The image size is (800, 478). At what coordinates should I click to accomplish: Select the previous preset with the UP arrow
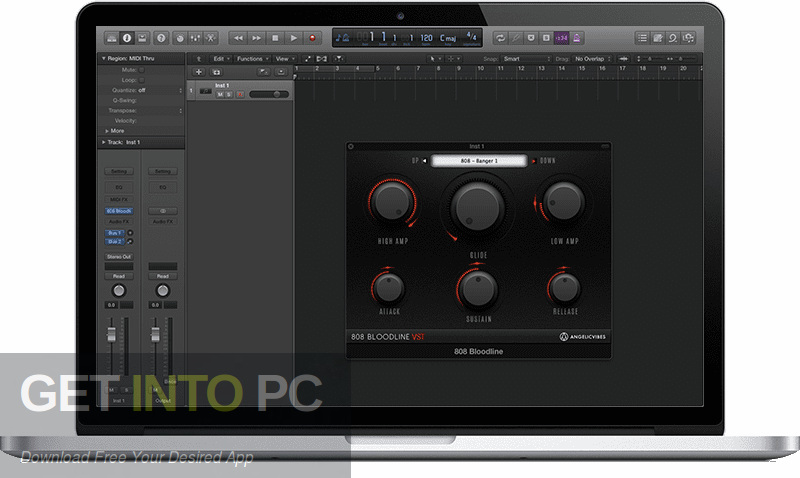point(424,161)
